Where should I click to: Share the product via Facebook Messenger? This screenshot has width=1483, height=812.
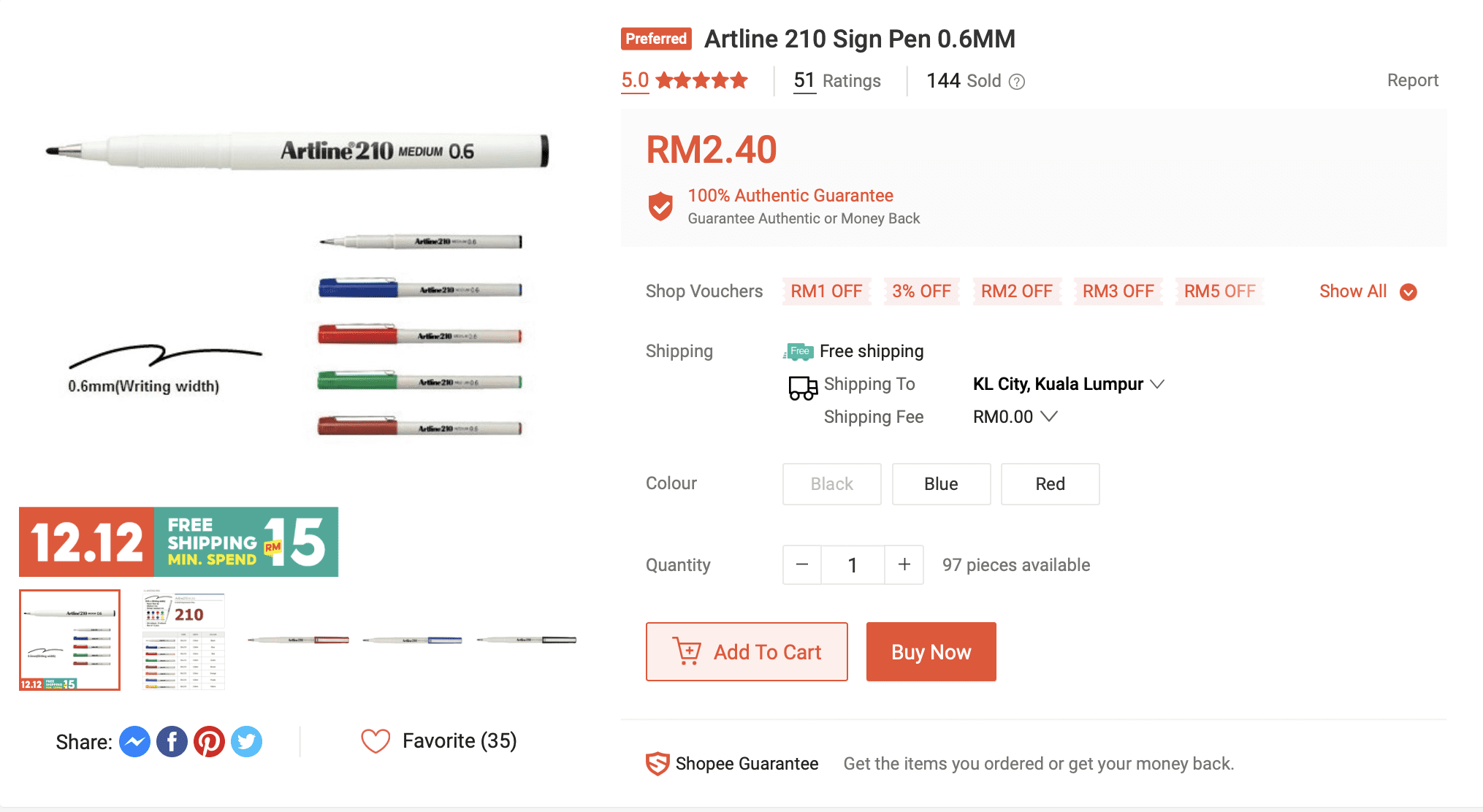tap(134, 741)
